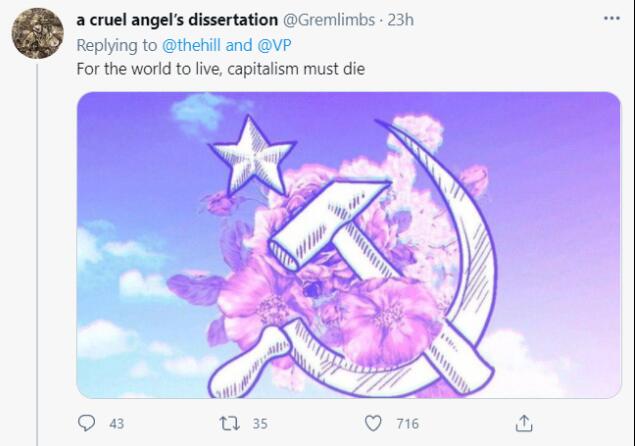Viewport: 635px width, 446px height.
Task: Click the reply count 43
Action: [116, 424]
